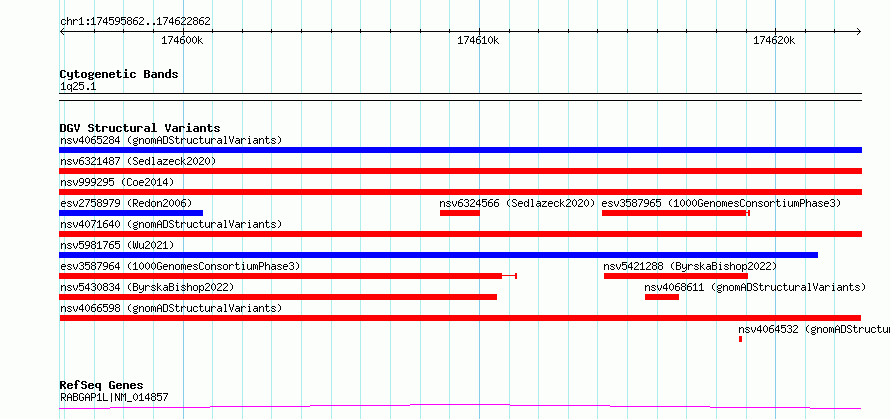Viewport: 890px width, 419px height.
Task: Open nsv4068611 (gnomADStructuralVariants) label
Action: coord(755,287)
